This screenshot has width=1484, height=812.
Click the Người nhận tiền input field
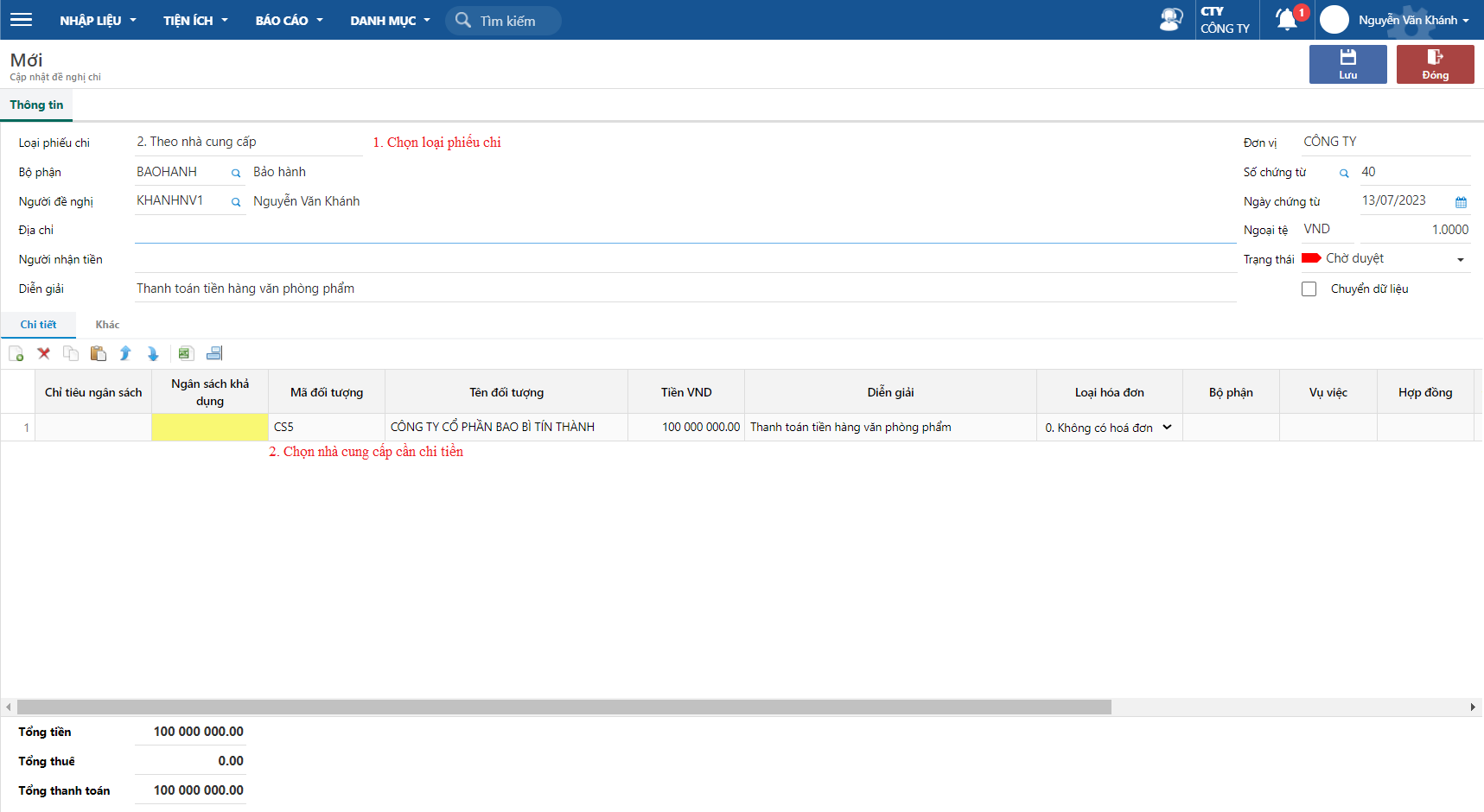tap(685, 259)
